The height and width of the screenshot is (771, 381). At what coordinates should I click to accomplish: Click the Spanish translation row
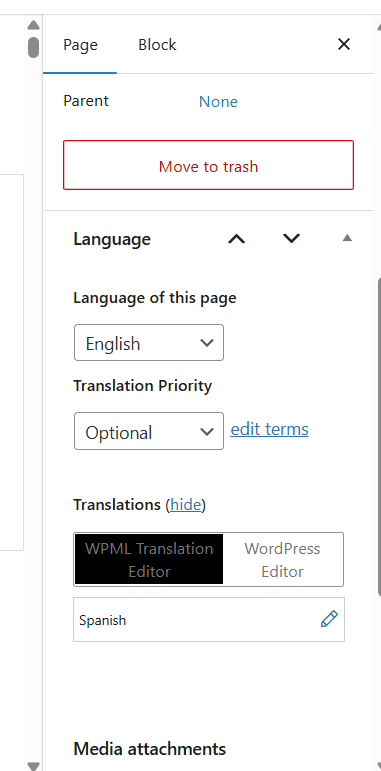pos(209,620)
